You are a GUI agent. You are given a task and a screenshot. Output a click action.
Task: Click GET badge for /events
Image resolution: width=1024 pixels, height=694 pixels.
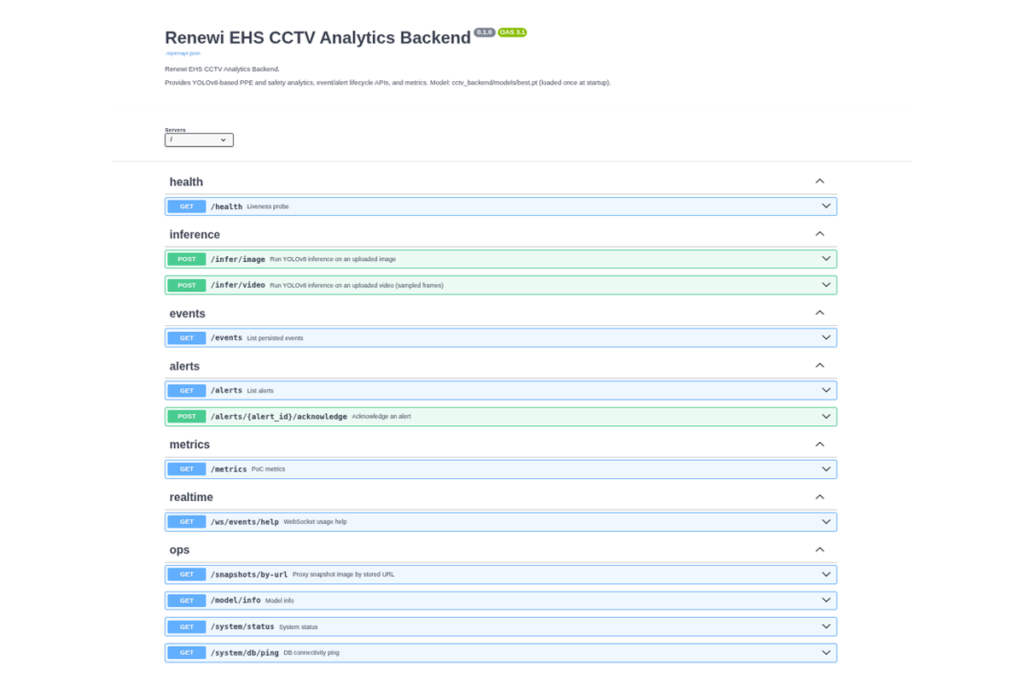pos(187,338)
